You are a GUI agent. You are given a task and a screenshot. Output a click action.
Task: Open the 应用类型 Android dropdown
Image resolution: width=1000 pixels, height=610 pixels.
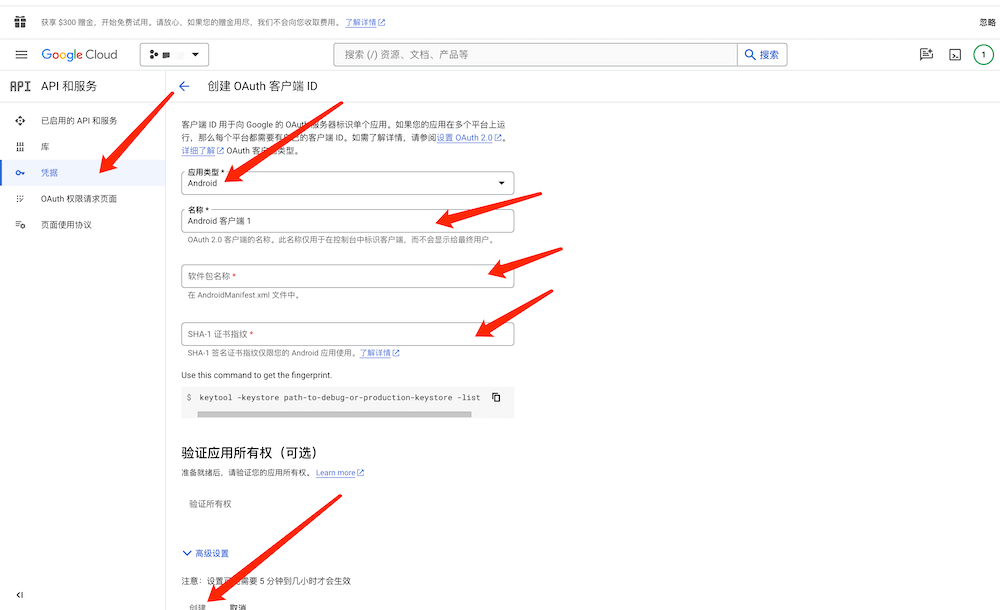coord(347,183)
